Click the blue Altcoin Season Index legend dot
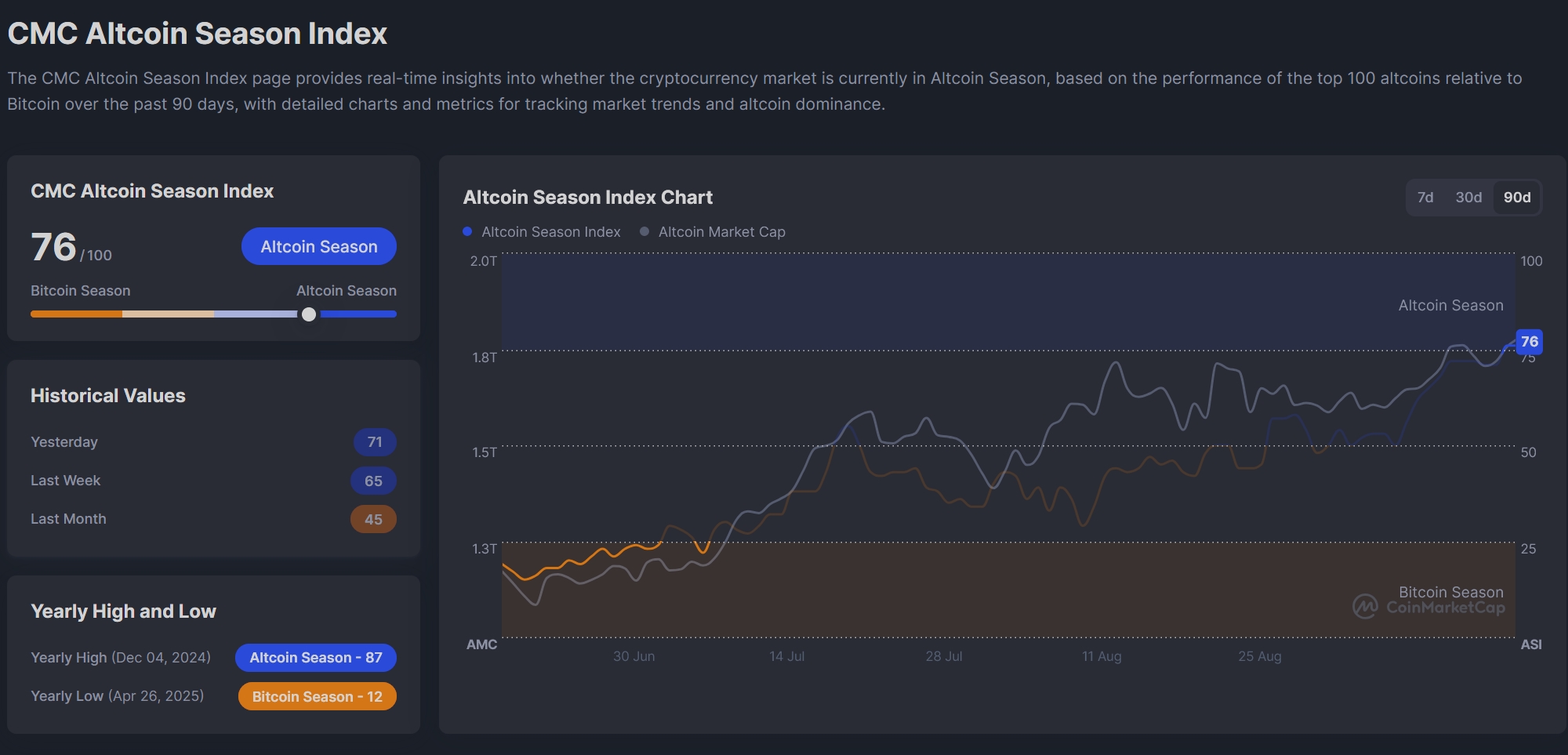 pos(467,232)
